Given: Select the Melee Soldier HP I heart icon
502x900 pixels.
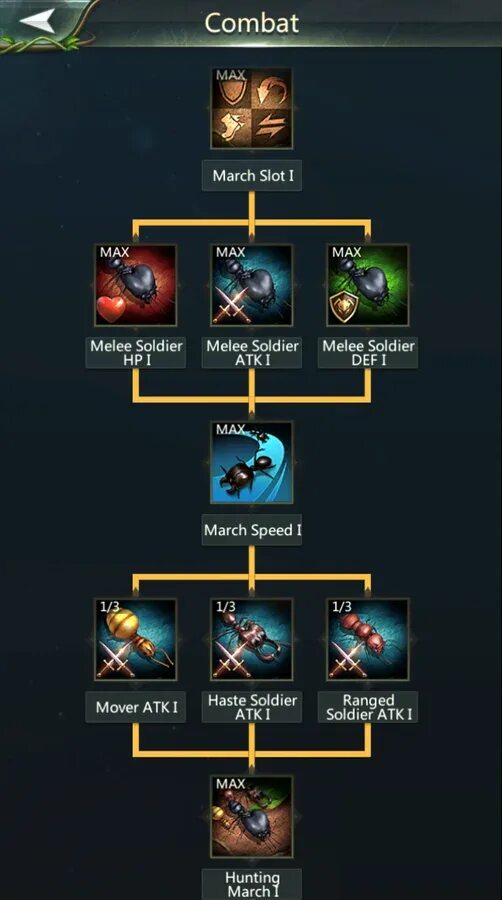Looking at the screenshot, I should 135,285.
